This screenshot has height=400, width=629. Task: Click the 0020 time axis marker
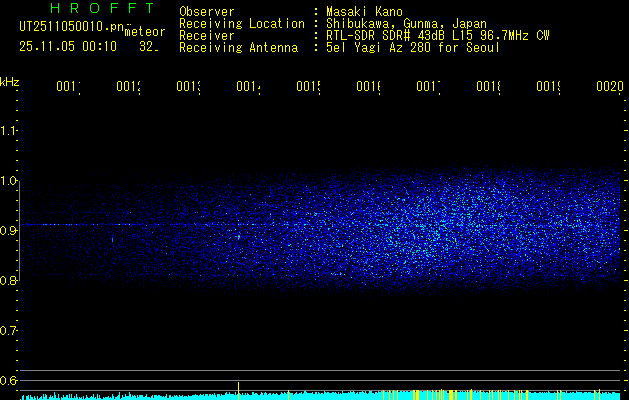tap(610, 86)
